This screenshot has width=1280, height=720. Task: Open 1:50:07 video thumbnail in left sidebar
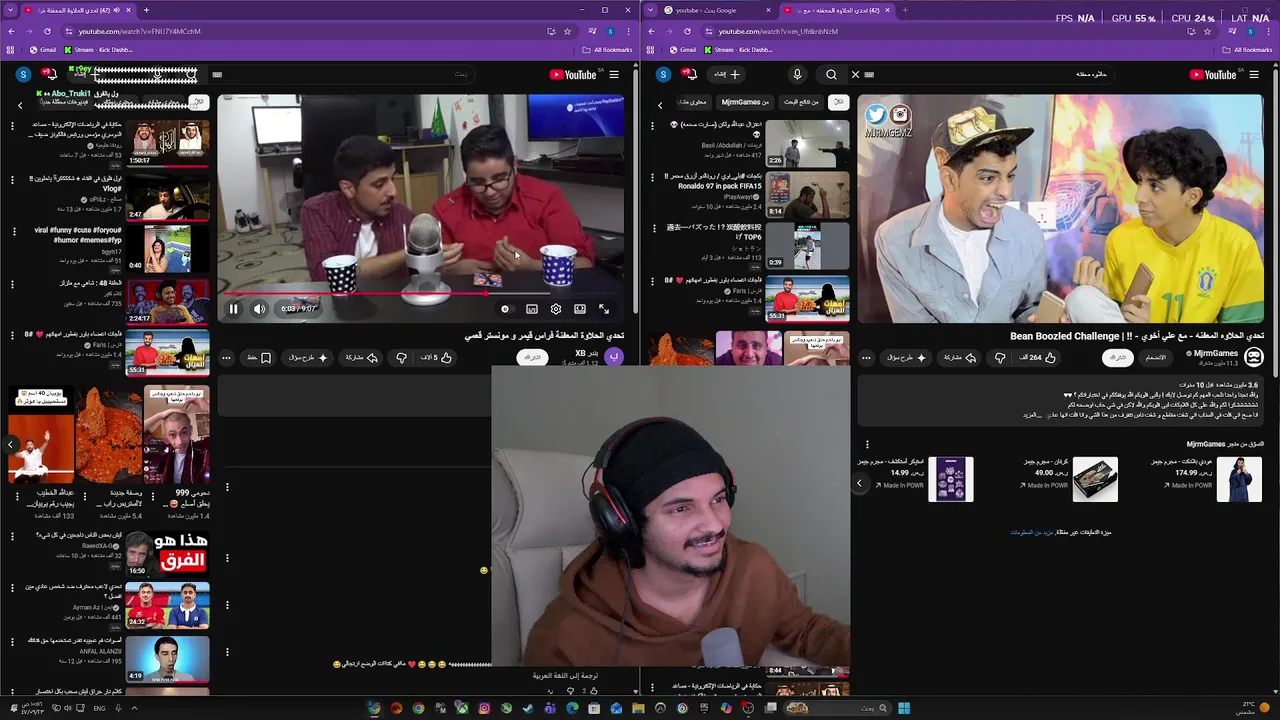(x=167, y=142)
